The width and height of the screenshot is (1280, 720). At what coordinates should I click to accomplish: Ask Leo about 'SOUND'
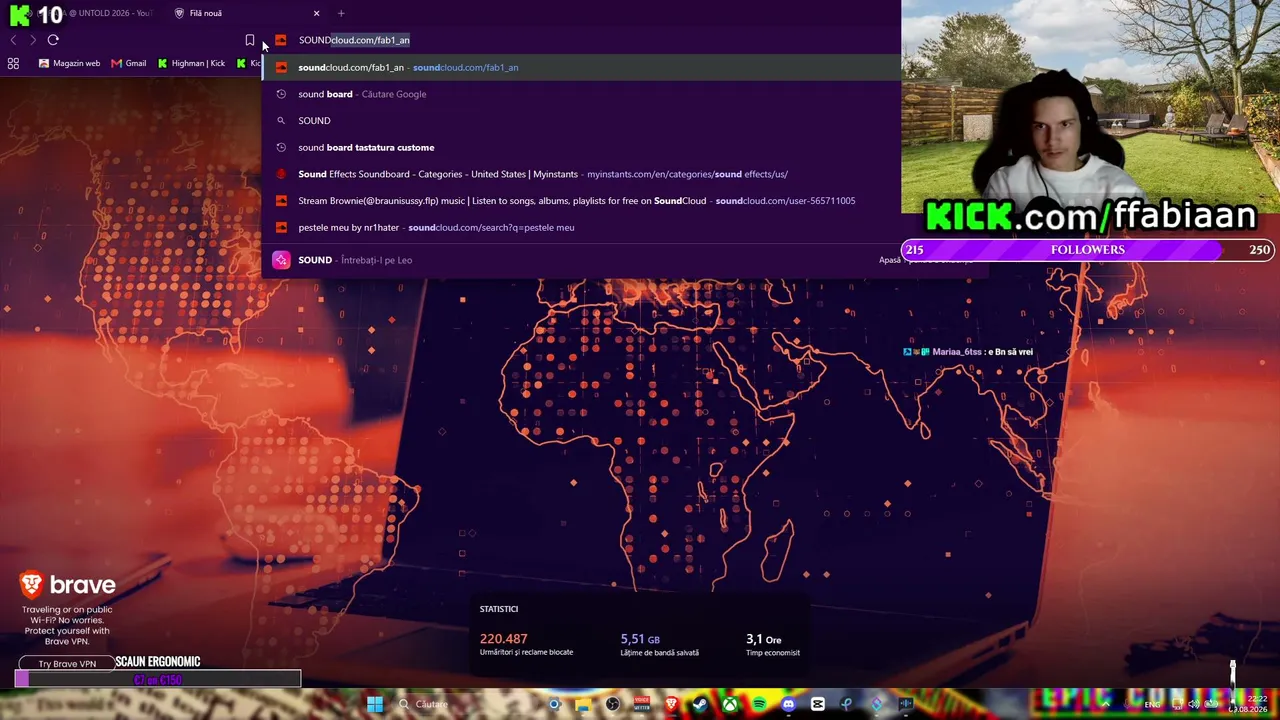point(581,260)
